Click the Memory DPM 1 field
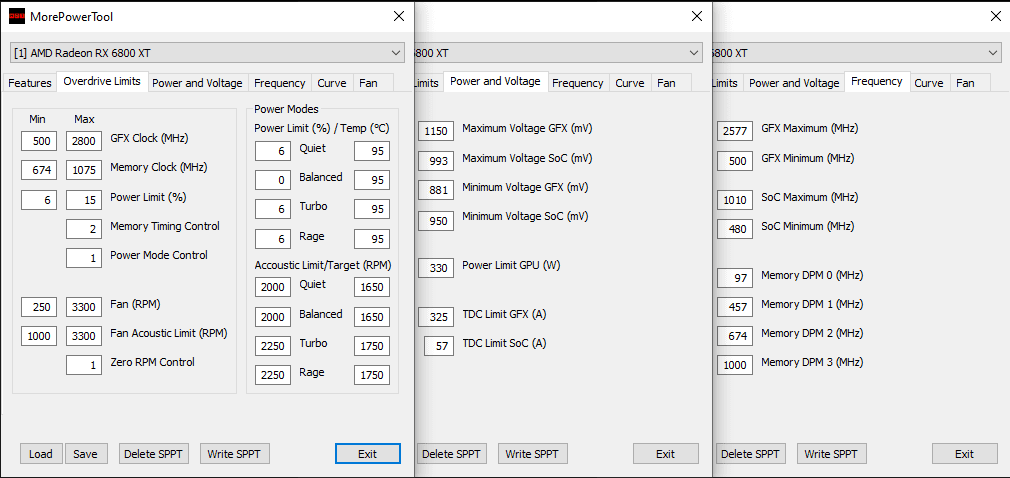This screenshot has height=478, width=1010. pos(735,307)
